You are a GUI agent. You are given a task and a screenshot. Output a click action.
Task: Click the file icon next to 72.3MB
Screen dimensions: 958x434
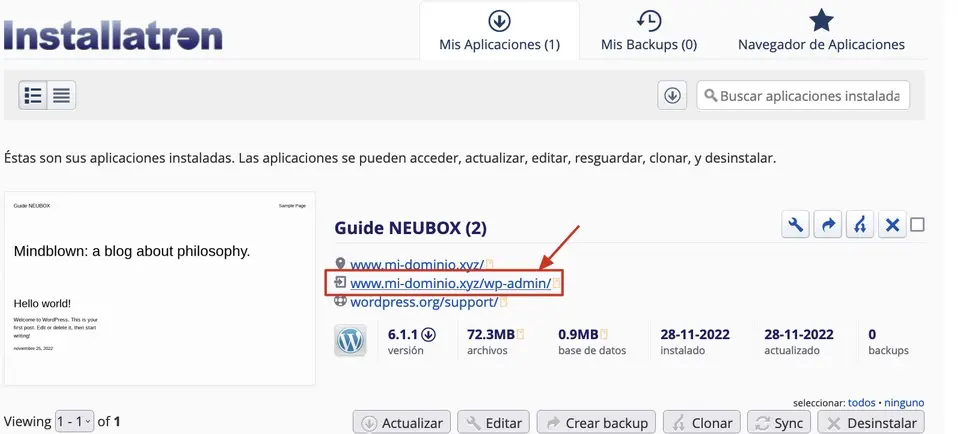point(520,334)
